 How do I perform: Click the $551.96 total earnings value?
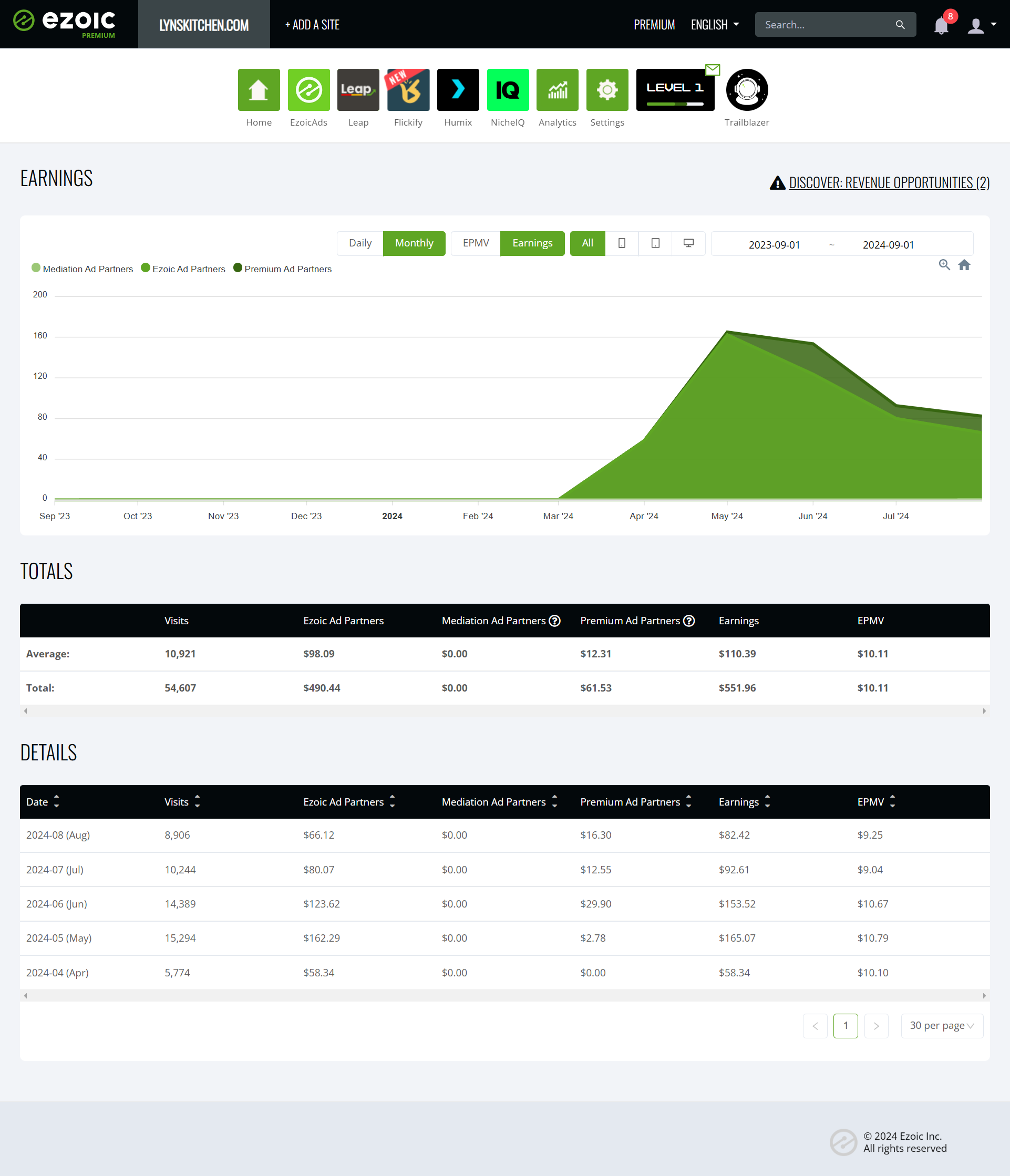click(737, 687)
